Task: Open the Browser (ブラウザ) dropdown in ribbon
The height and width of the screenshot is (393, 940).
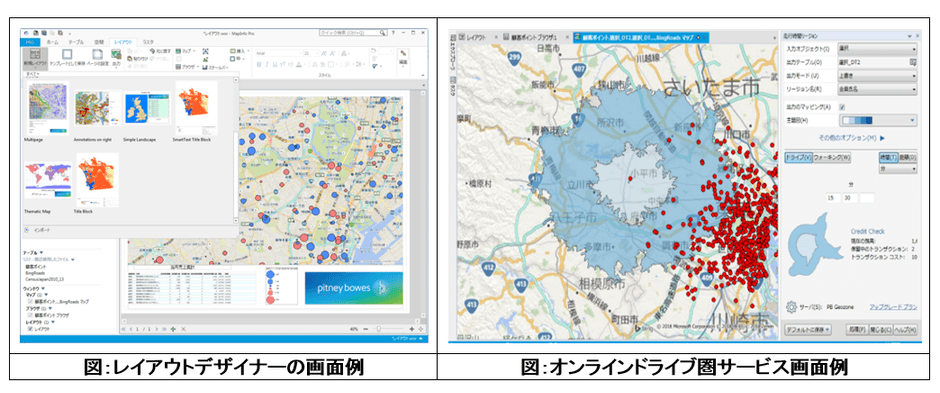Action: (x=189, y=66)
